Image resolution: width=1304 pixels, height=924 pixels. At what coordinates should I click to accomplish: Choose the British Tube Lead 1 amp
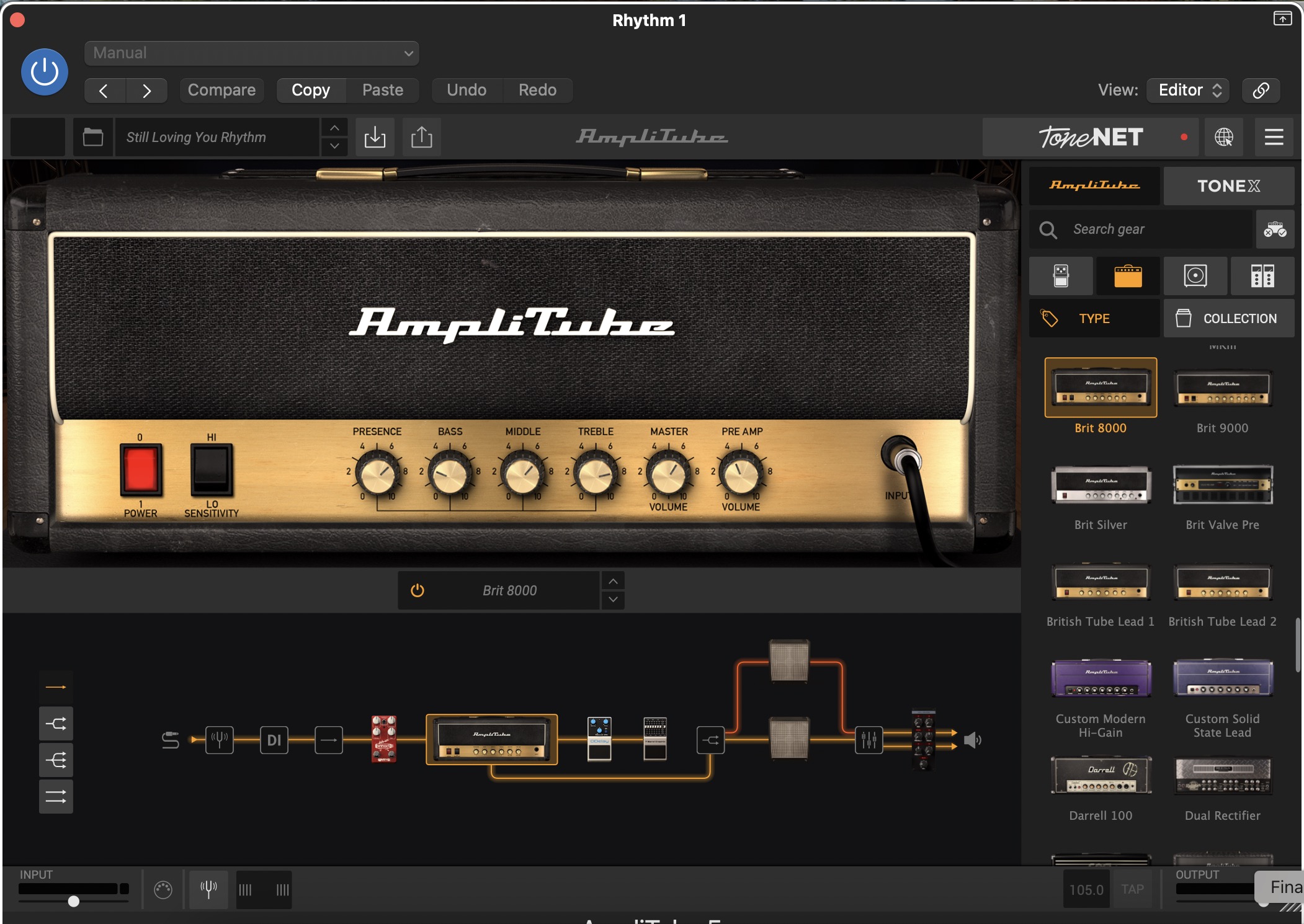[x=1101, y=582]
